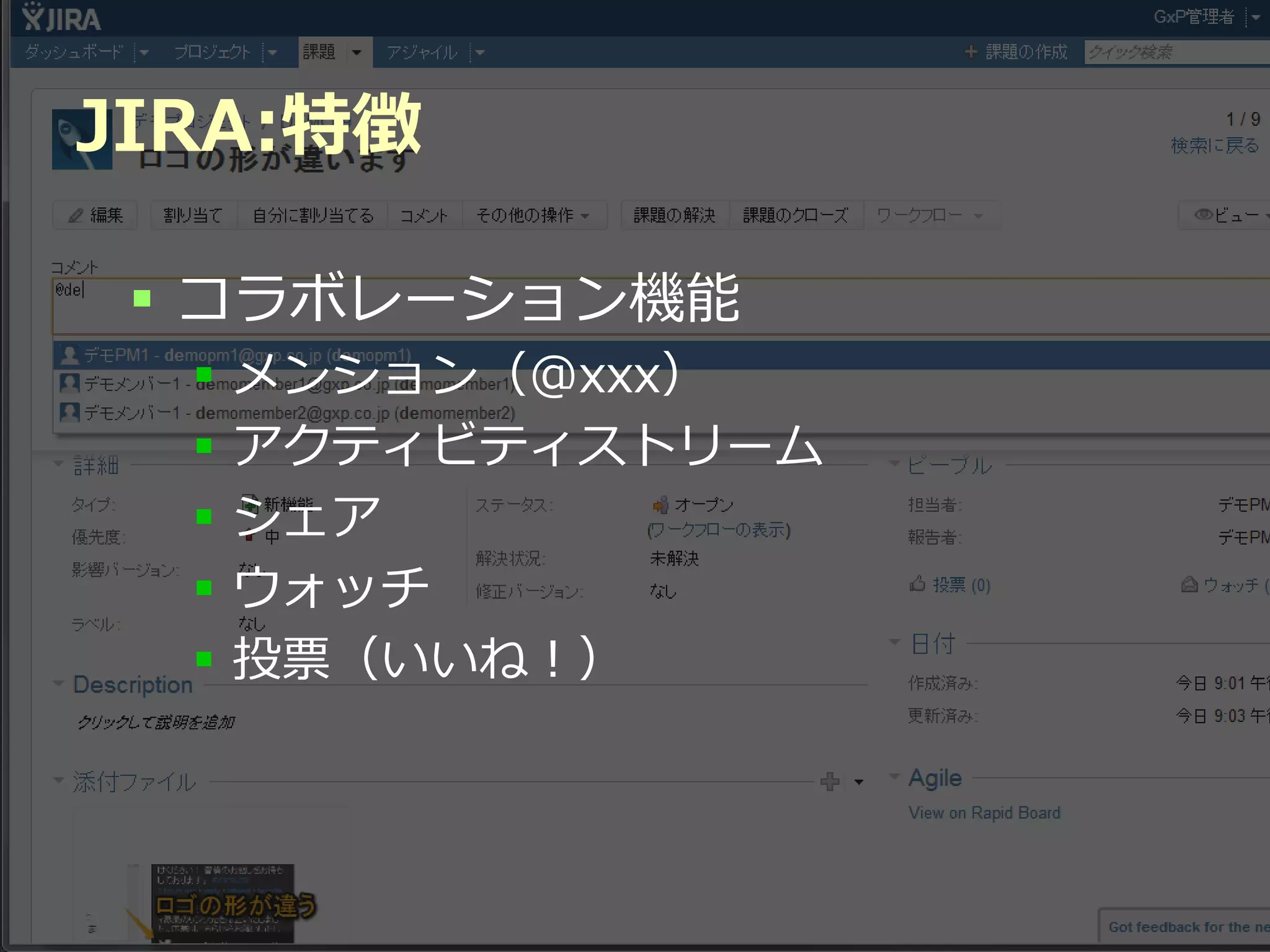
Task: Select デモPM1 mention suggestion
Action: [x=661, y=355]
